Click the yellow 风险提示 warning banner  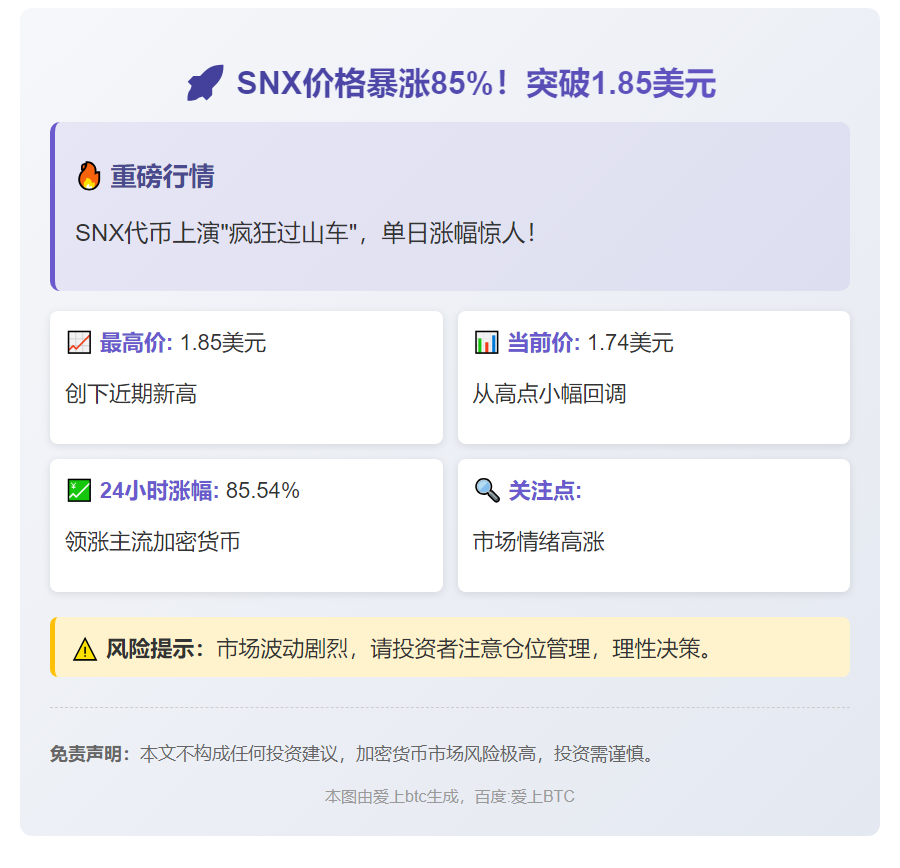(x=450, y=648)
